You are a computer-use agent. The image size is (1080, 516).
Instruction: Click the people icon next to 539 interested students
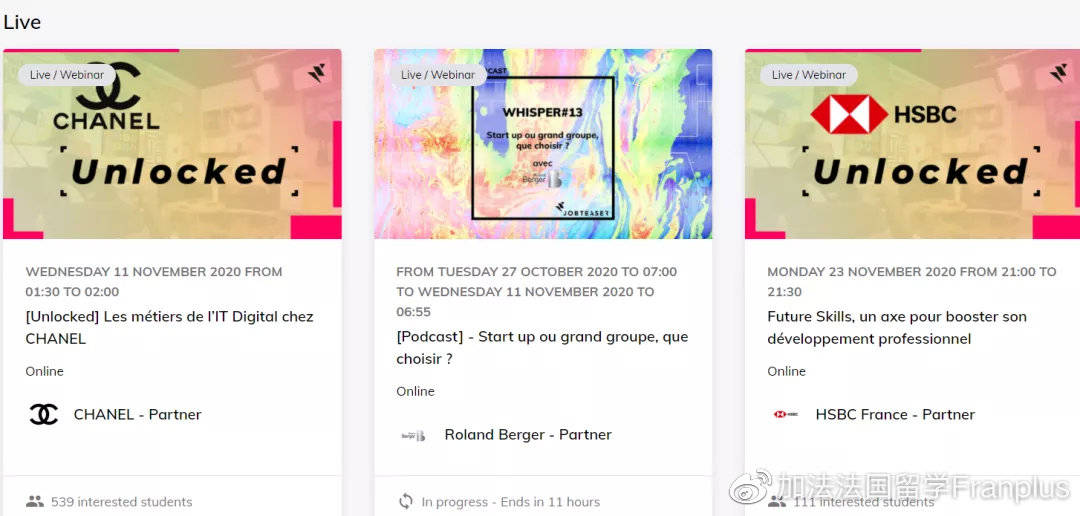34,502
